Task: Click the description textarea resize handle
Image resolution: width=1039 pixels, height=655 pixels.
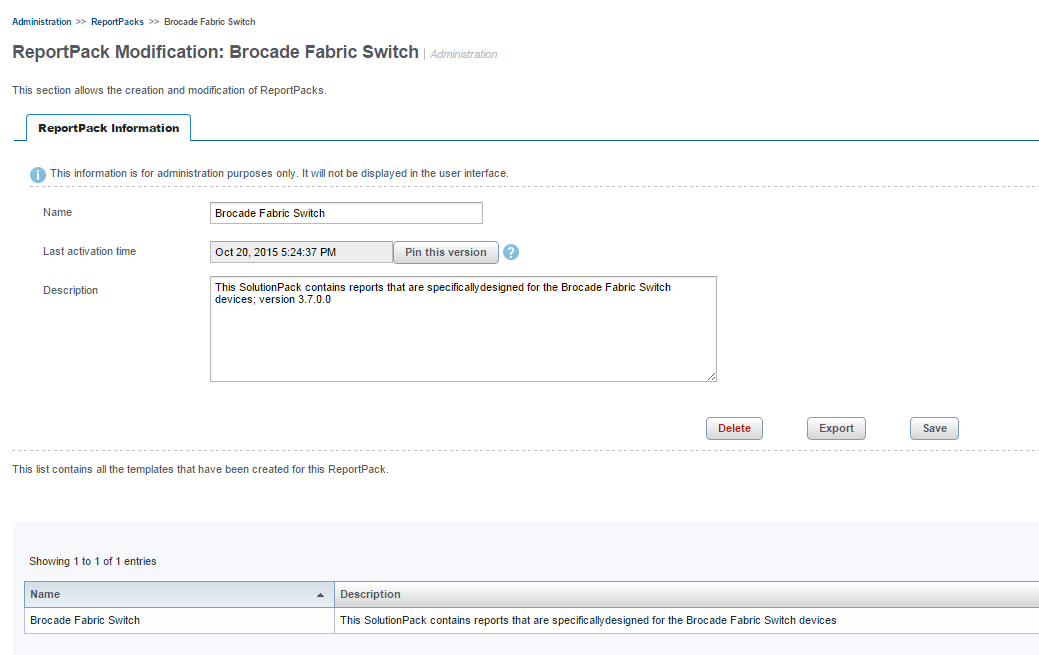Action: coord(711,376)
